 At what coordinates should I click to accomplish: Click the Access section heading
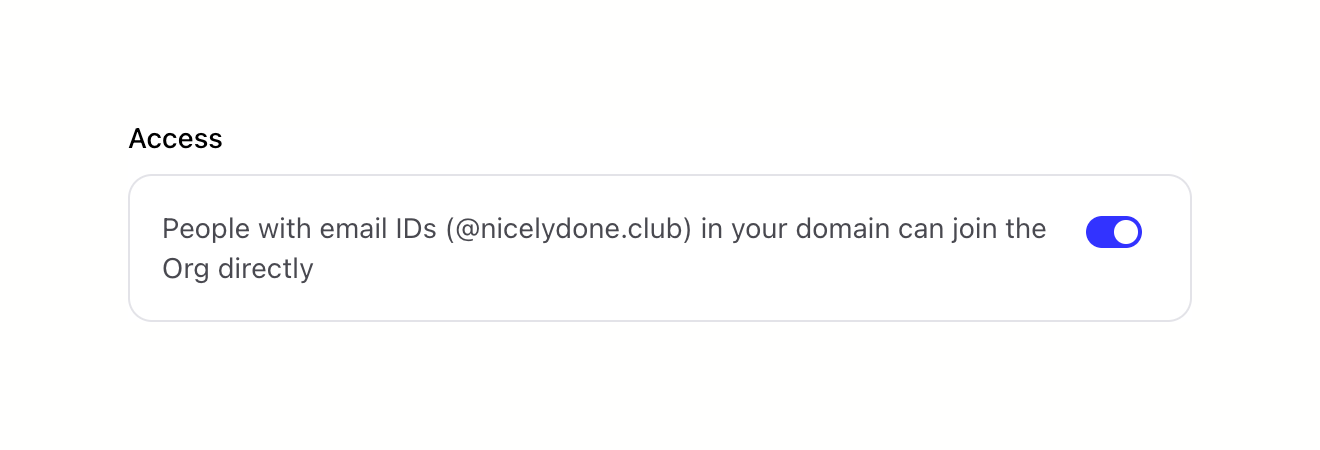tap(175, 139)
